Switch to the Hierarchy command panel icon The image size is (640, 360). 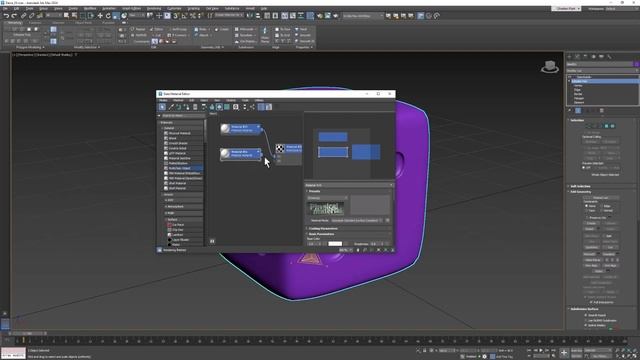585,57
